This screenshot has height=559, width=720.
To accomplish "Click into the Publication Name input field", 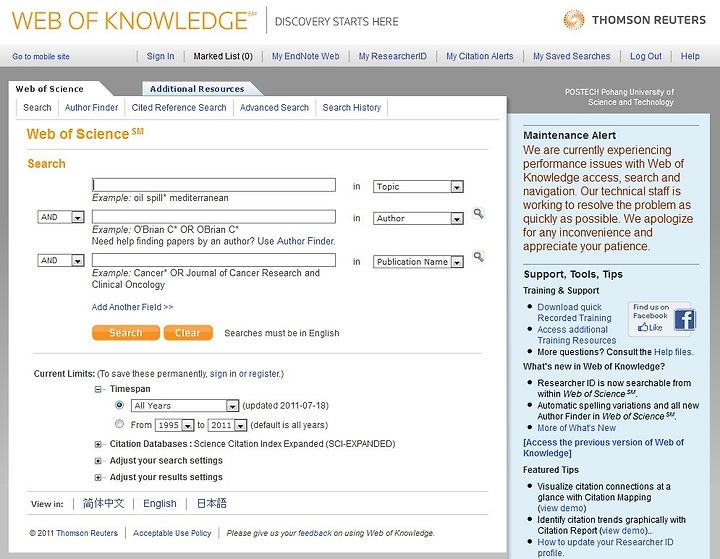I will pyautogui.click(x=214, y=260).
